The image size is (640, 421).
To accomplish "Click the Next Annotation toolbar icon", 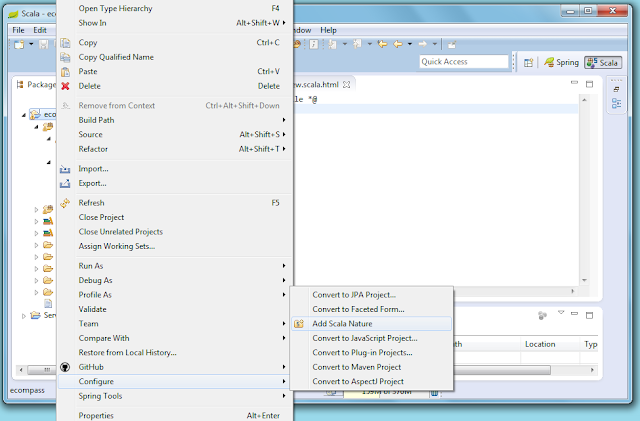I will click(x=333, y=44).
